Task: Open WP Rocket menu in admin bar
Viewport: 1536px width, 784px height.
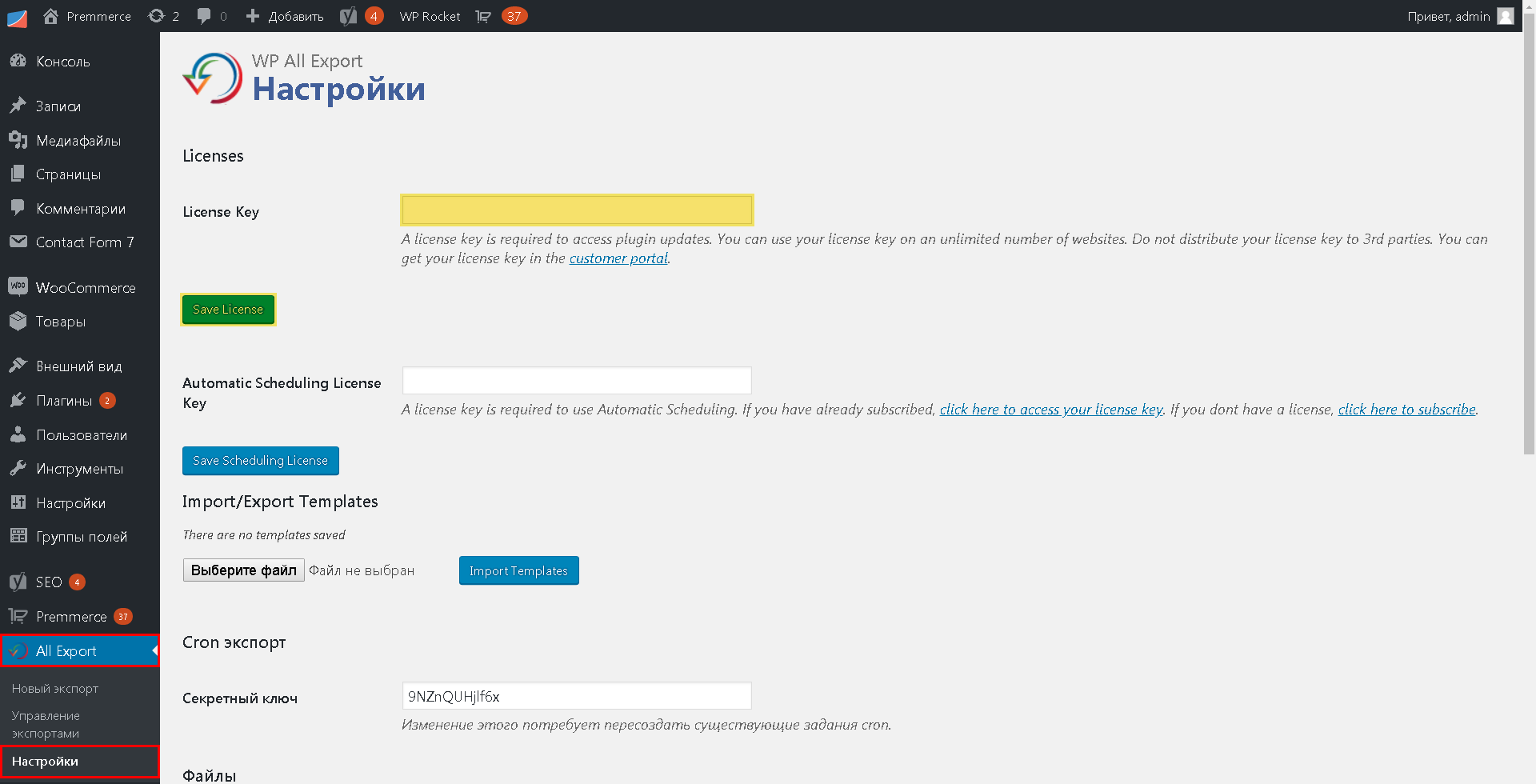Action: point(430,16)
